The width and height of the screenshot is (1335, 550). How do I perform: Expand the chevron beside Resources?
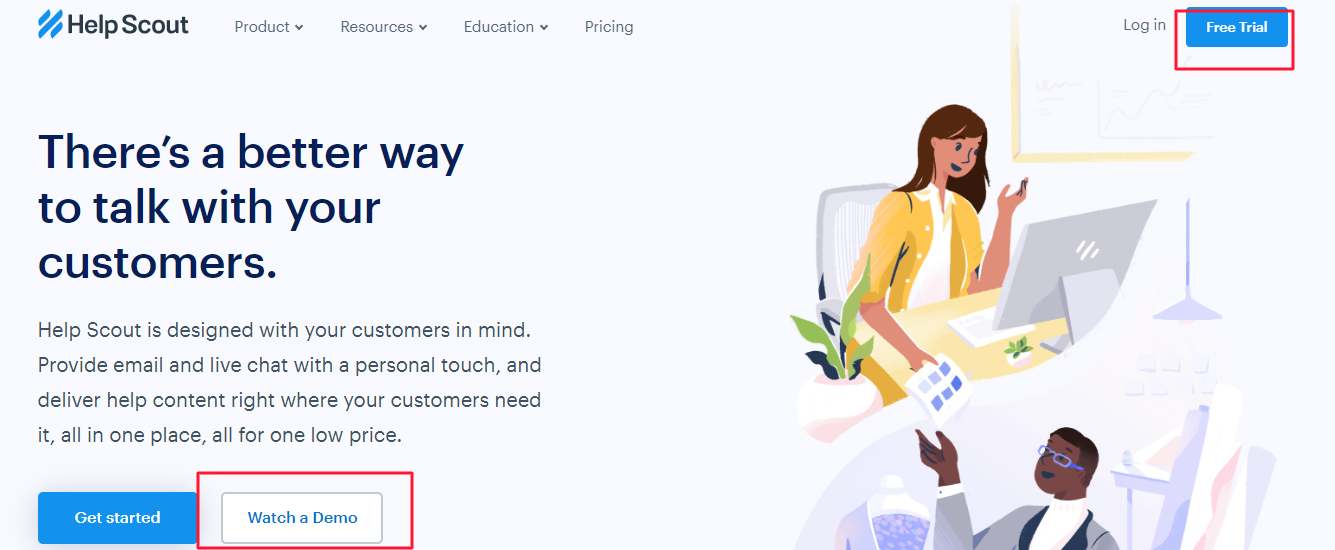tap(423, 28)
